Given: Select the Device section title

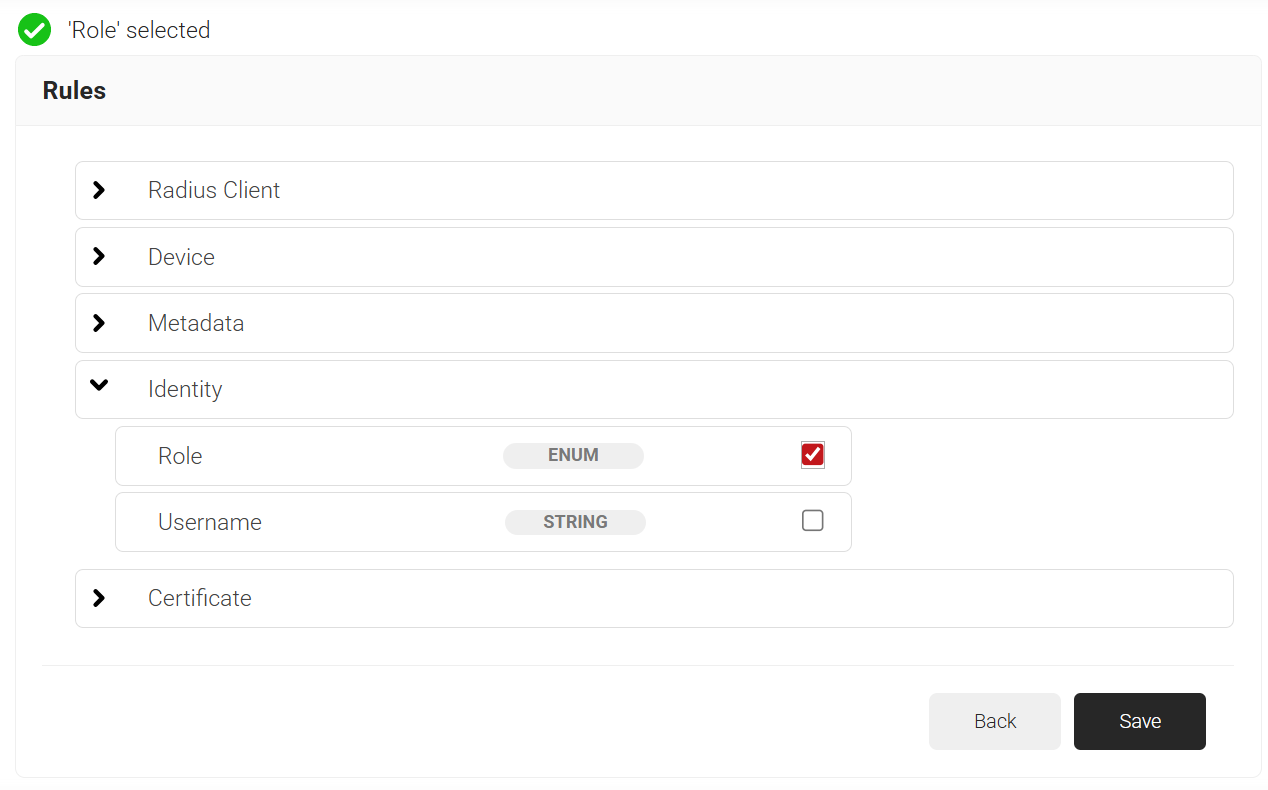Looking at the screenshot, I should pyautogui.click(x=181, y=257).
